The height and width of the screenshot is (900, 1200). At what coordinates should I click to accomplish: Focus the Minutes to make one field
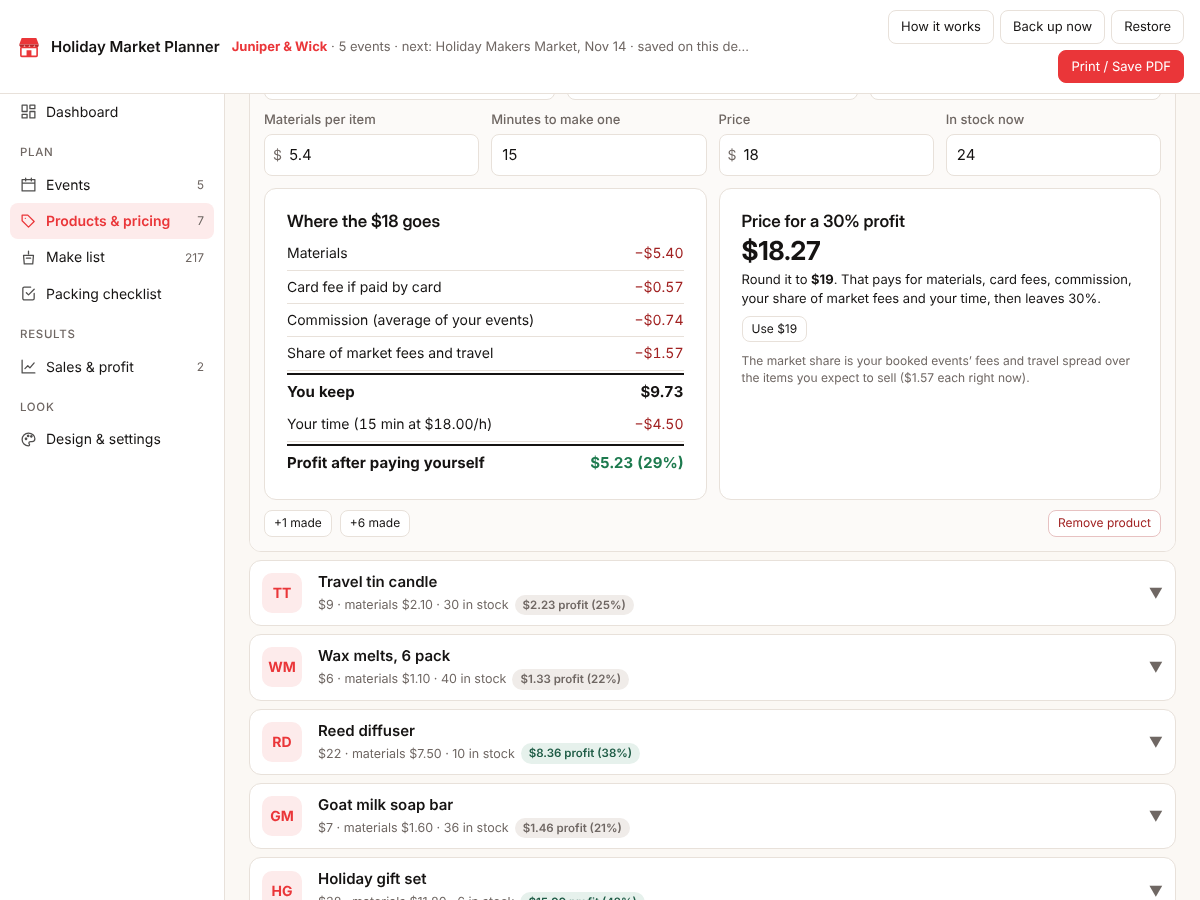click(598, 155)
